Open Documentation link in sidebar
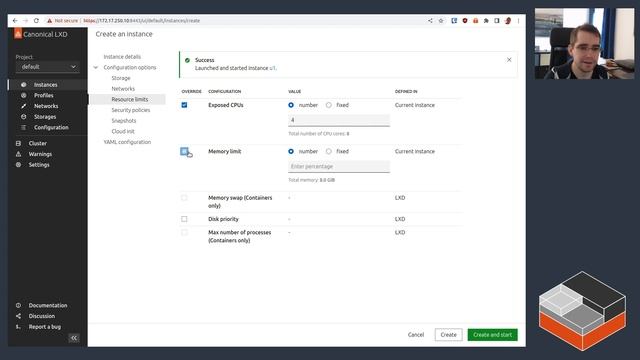The image size is (640, 360). click(48, 305)
